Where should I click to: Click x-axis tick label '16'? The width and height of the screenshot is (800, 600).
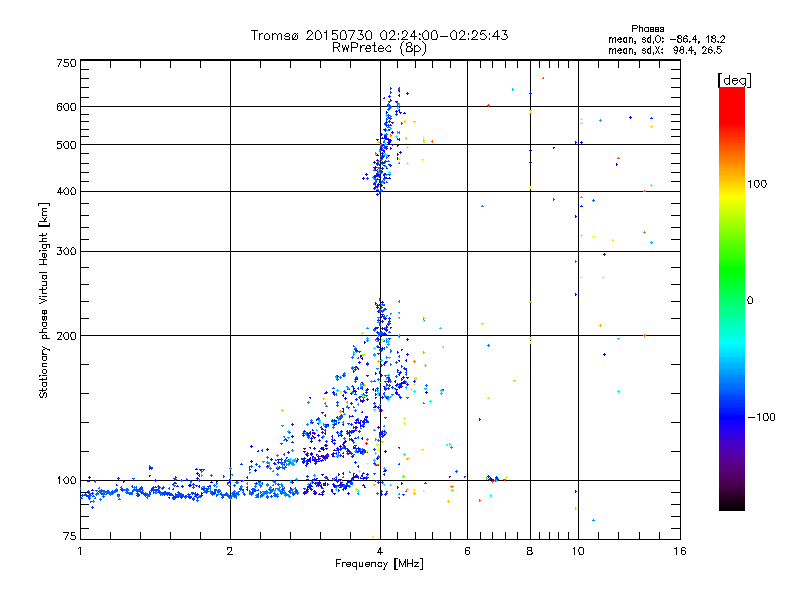[680, 551]
